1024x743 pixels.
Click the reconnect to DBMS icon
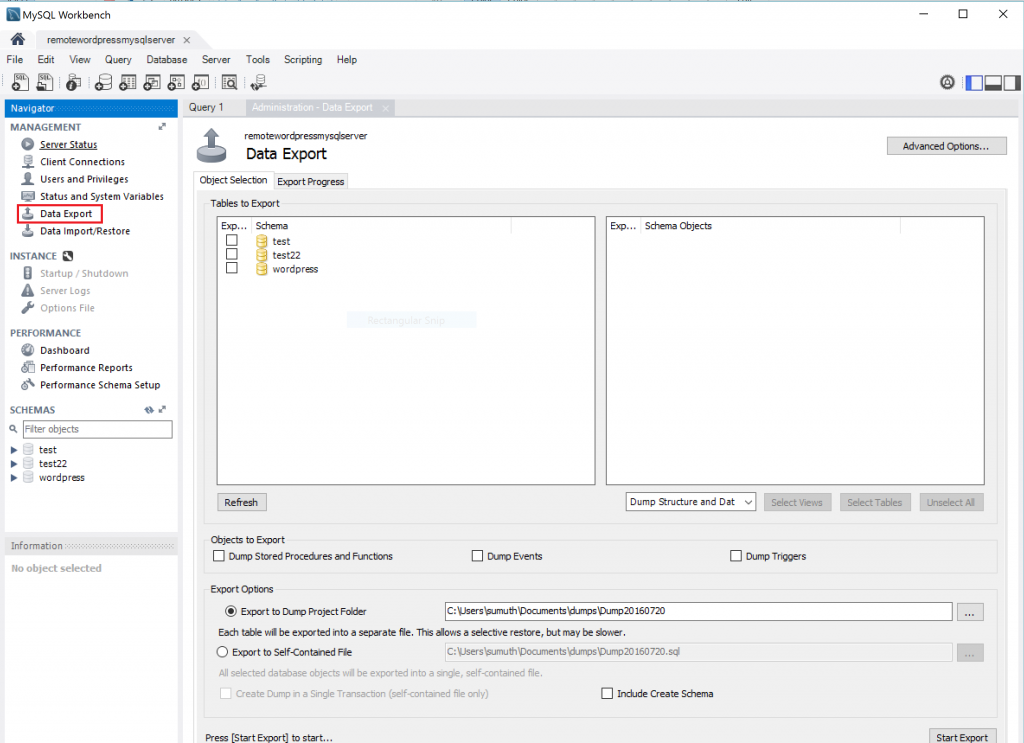pos(259,83)
